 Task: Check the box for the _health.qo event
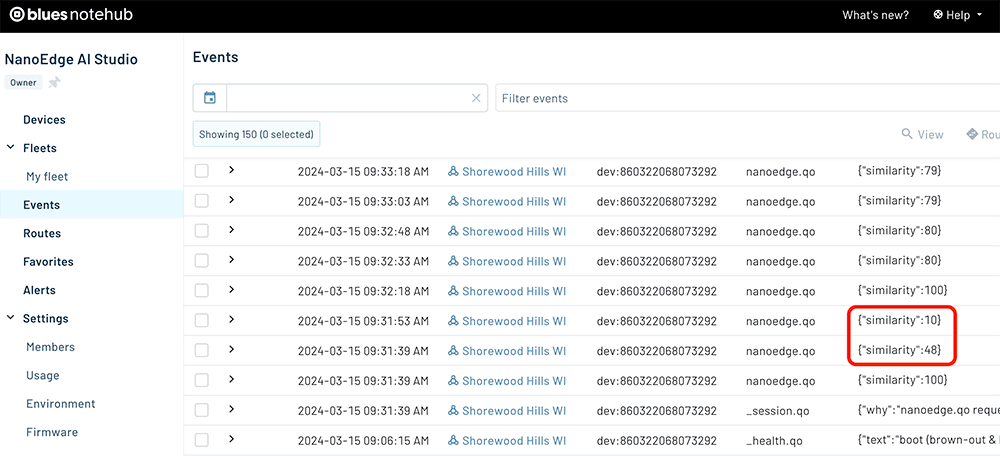(202, 440)
